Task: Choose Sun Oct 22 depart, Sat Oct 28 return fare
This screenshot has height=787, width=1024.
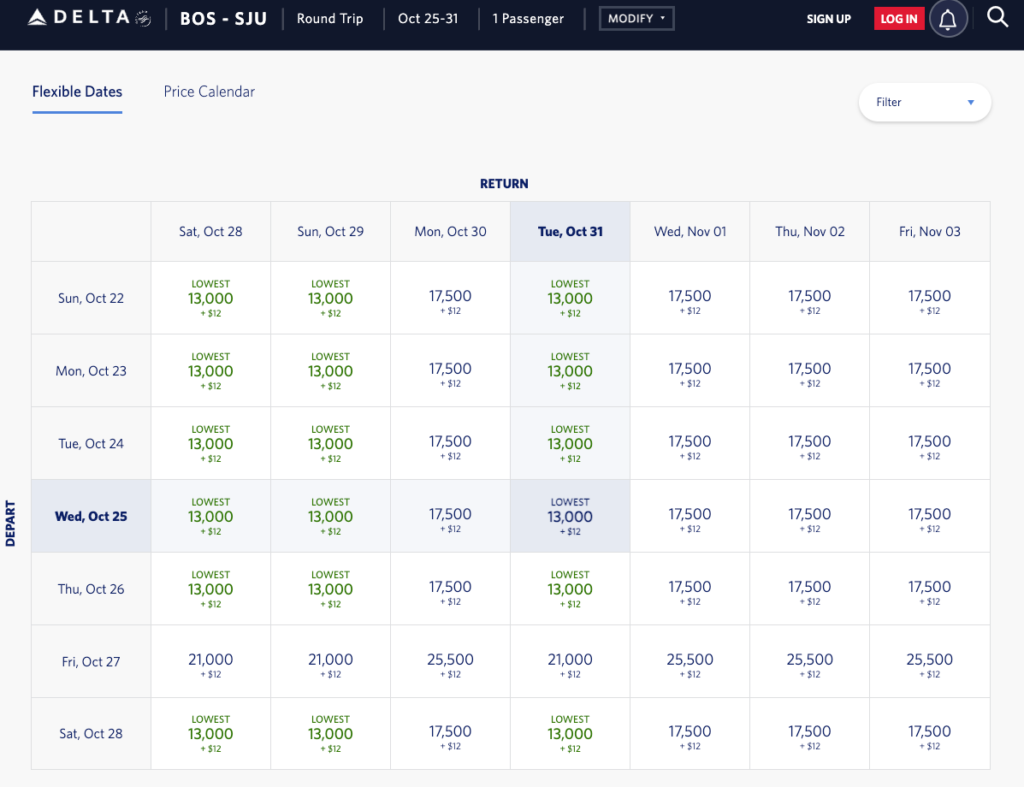Action: [x=210, y=298]
